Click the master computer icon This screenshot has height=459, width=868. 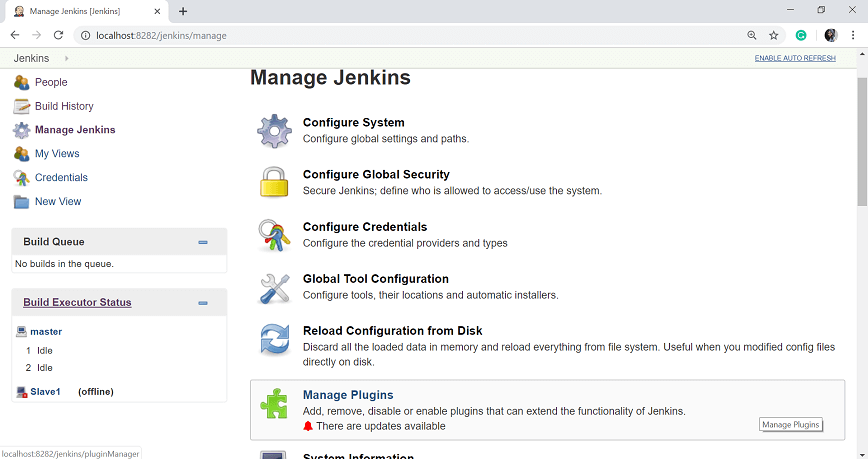[21, 332]
